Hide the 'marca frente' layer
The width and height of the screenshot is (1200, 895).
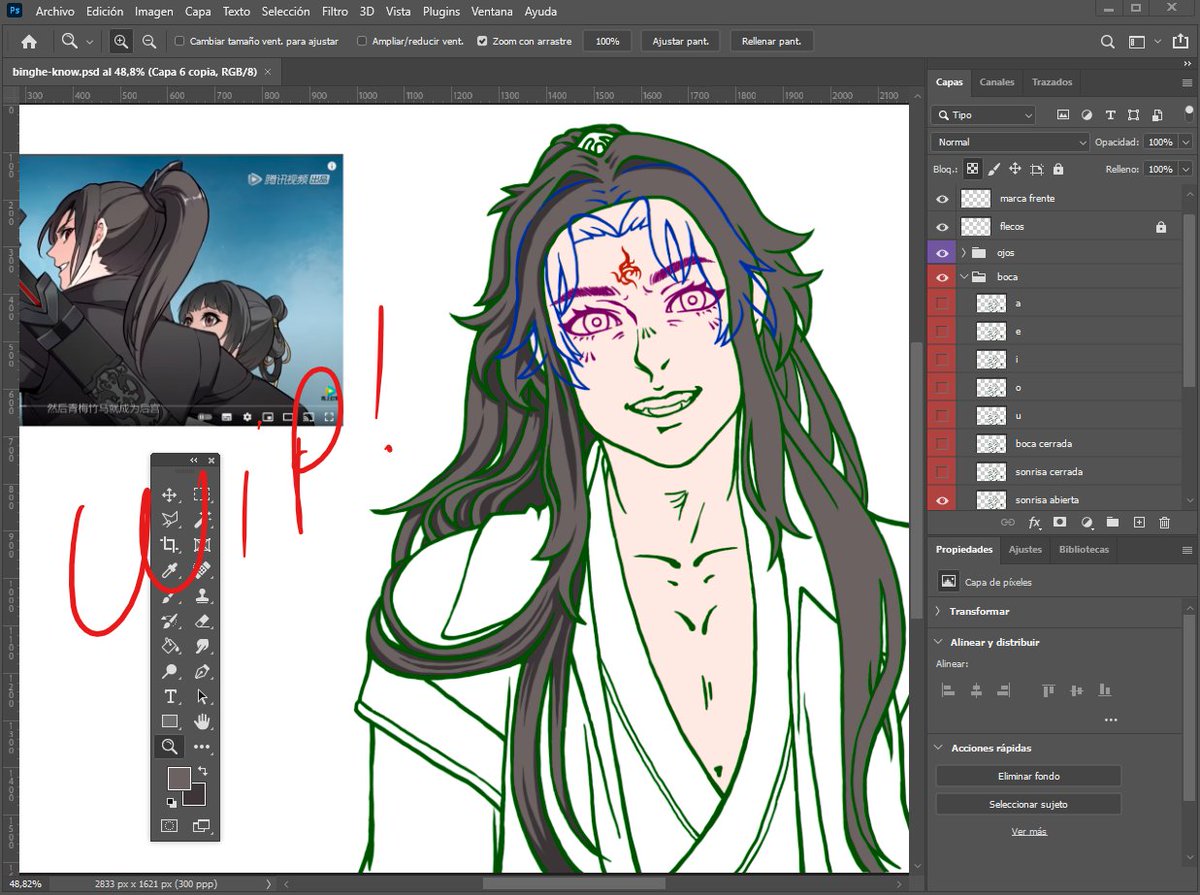pos(942,199)
